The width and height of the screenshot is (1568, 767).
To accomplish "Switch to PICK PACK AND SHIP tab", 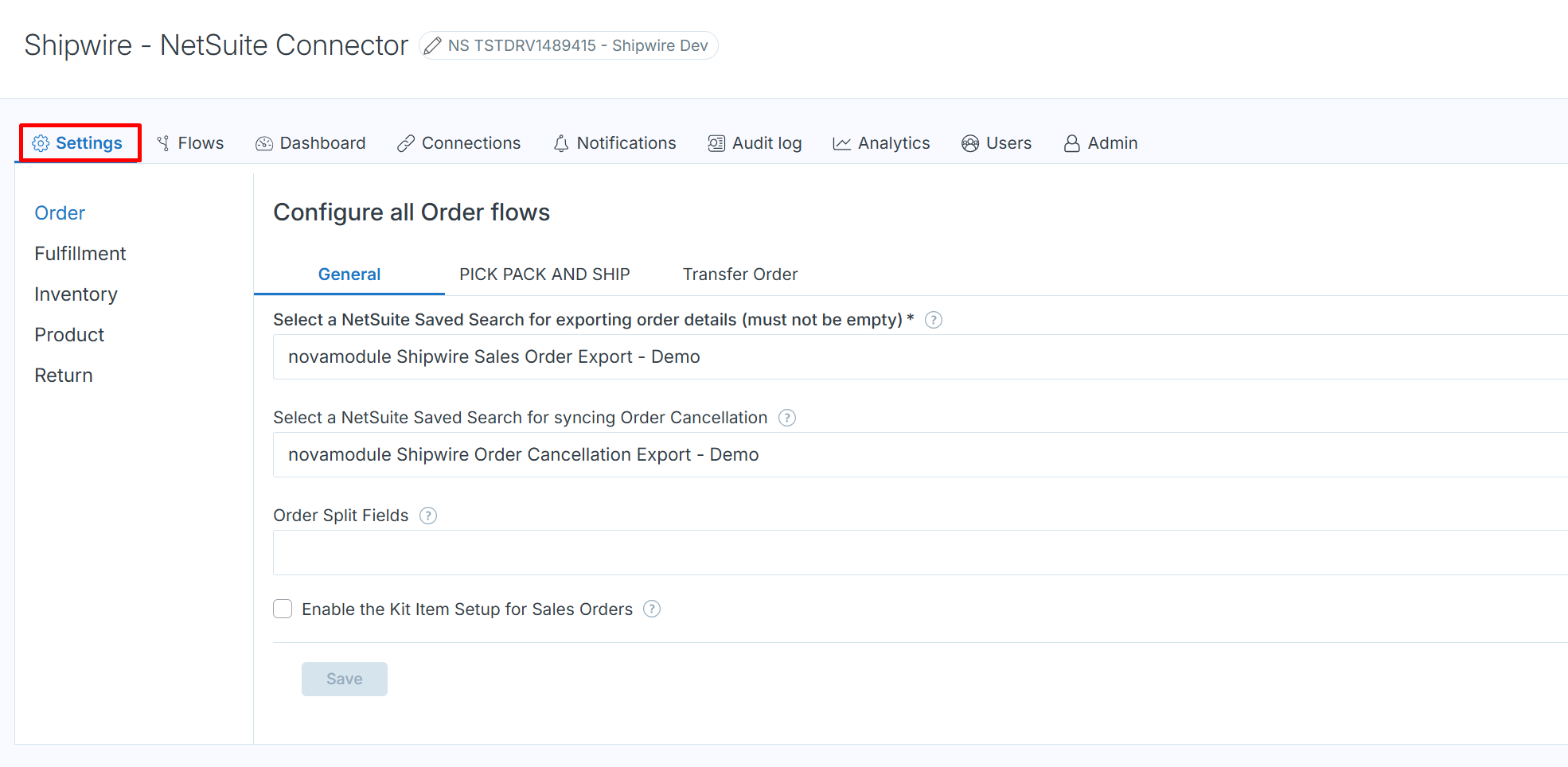I will 544,274.
